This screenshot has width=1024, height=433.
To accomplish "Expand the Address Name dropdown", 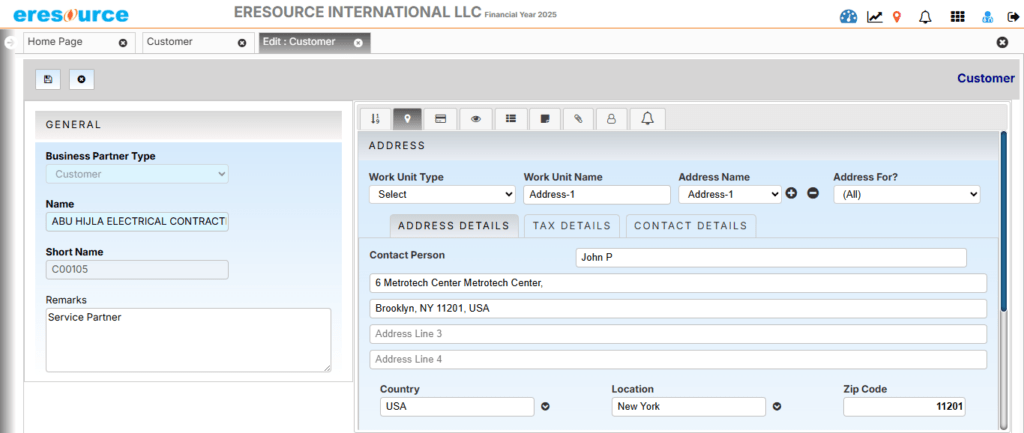I will point(729,195).
